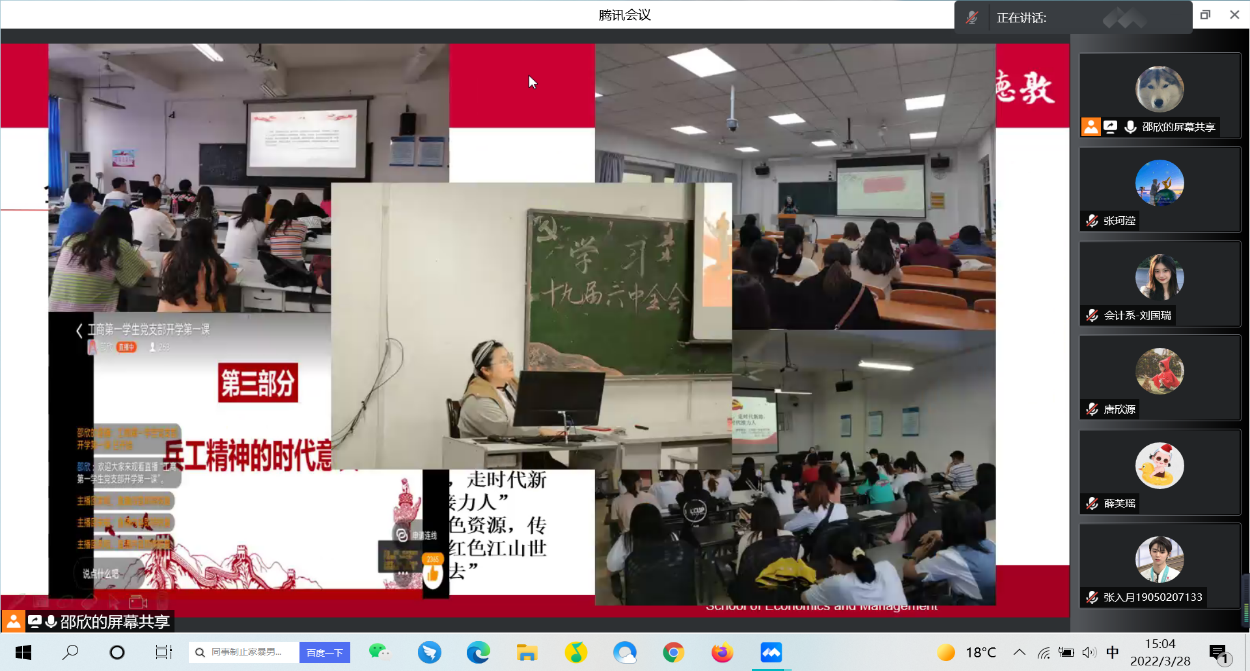Click the microphone icon on 邵欣's tile
The width and height of the screenshot is (1250, 671).
point(1130,127)
